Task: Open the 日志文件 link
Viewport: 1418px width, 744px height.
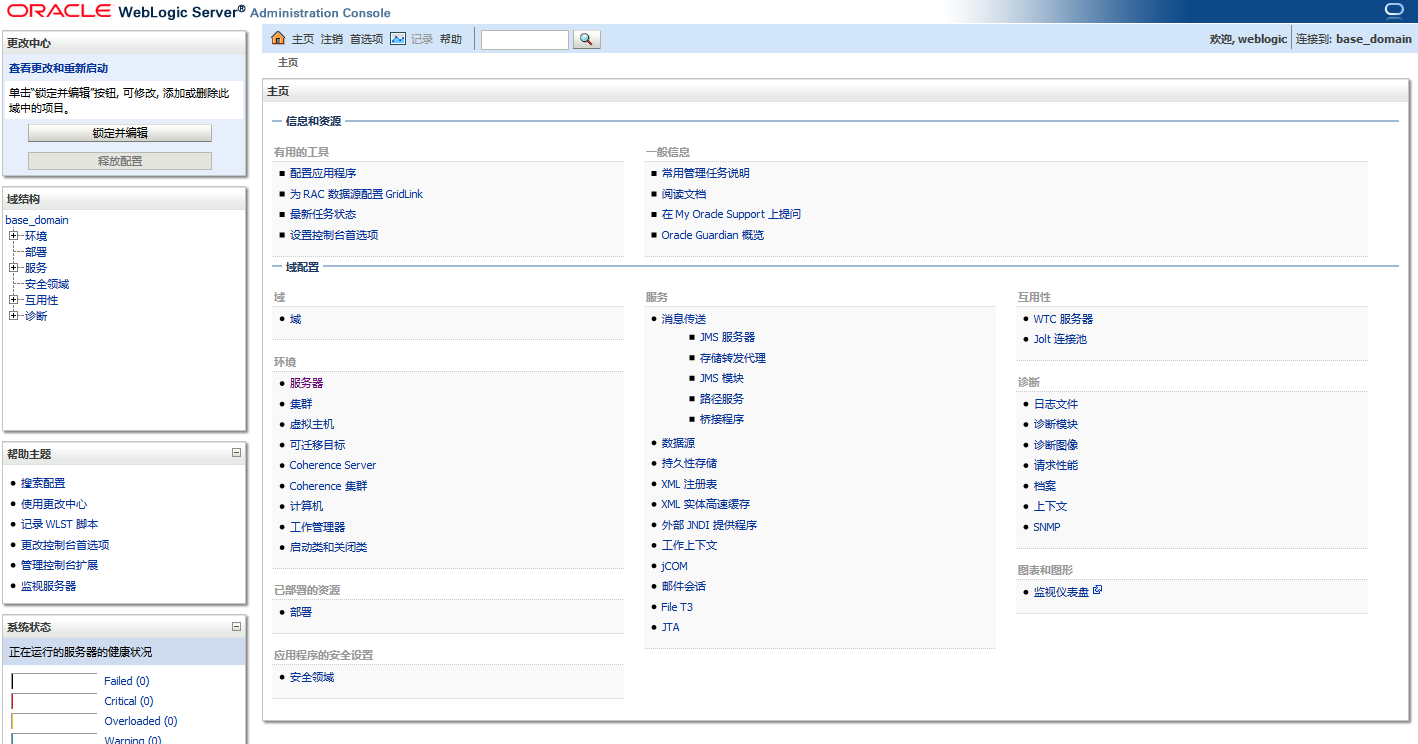Action: click(1056, 404)
